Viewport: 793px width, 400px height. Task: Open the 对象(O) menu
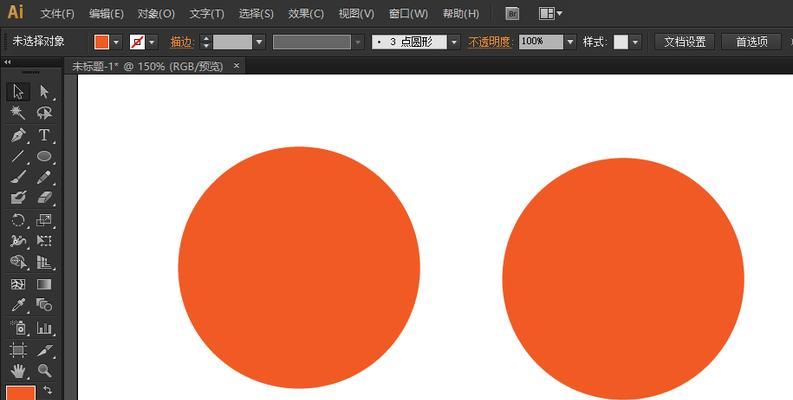coord(156,14)
